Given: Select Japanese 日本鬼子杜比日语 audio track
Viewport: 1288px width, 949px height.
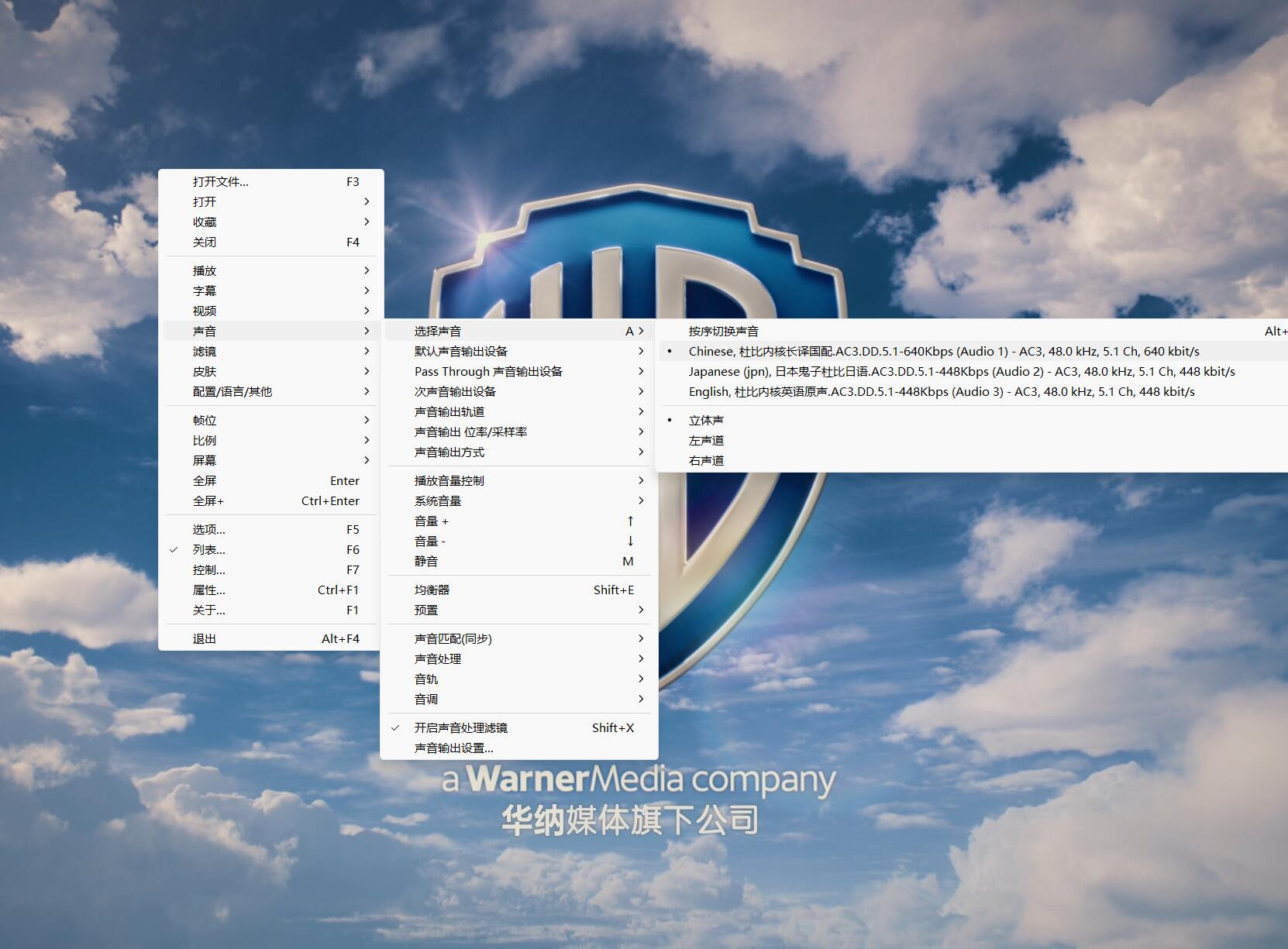Looking at the screenshot, I should [974, 371].
